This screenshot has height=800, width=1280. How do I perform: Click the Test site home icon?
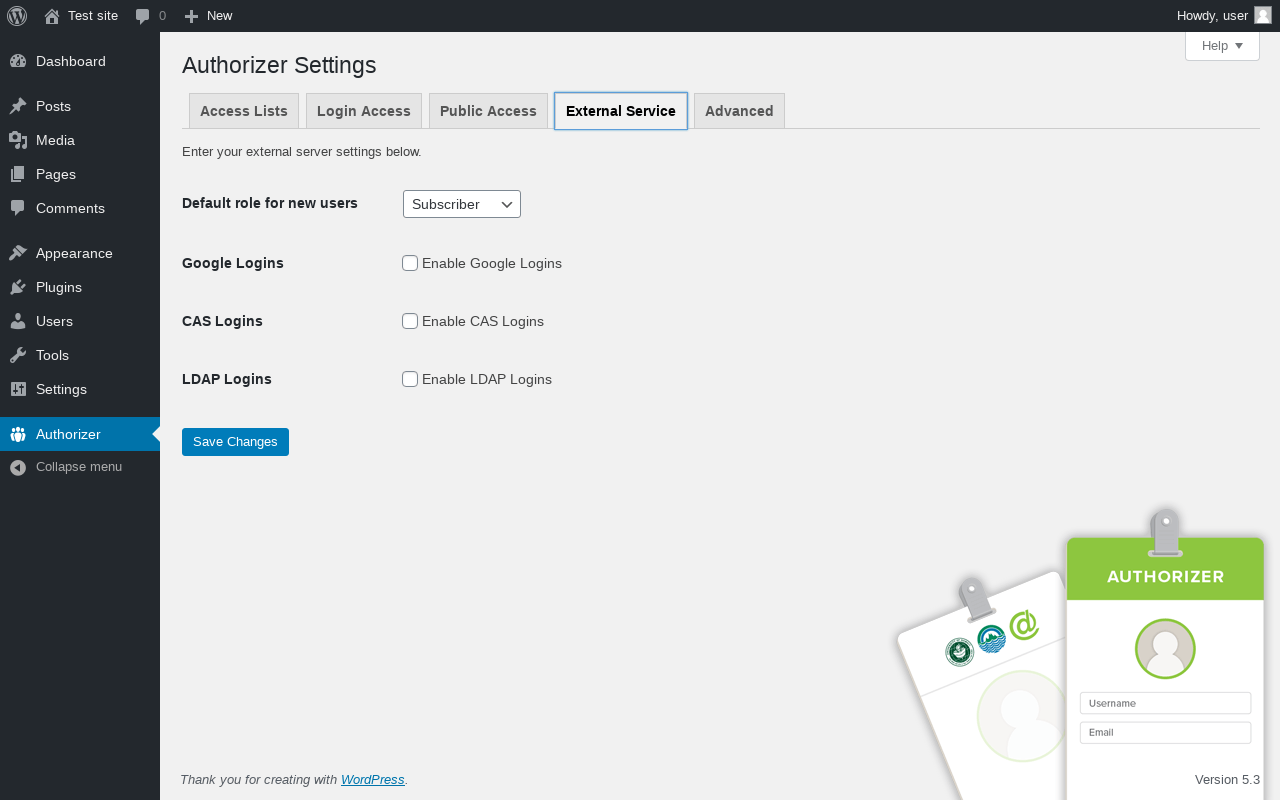pyautogui.click(x=52, y=16)
